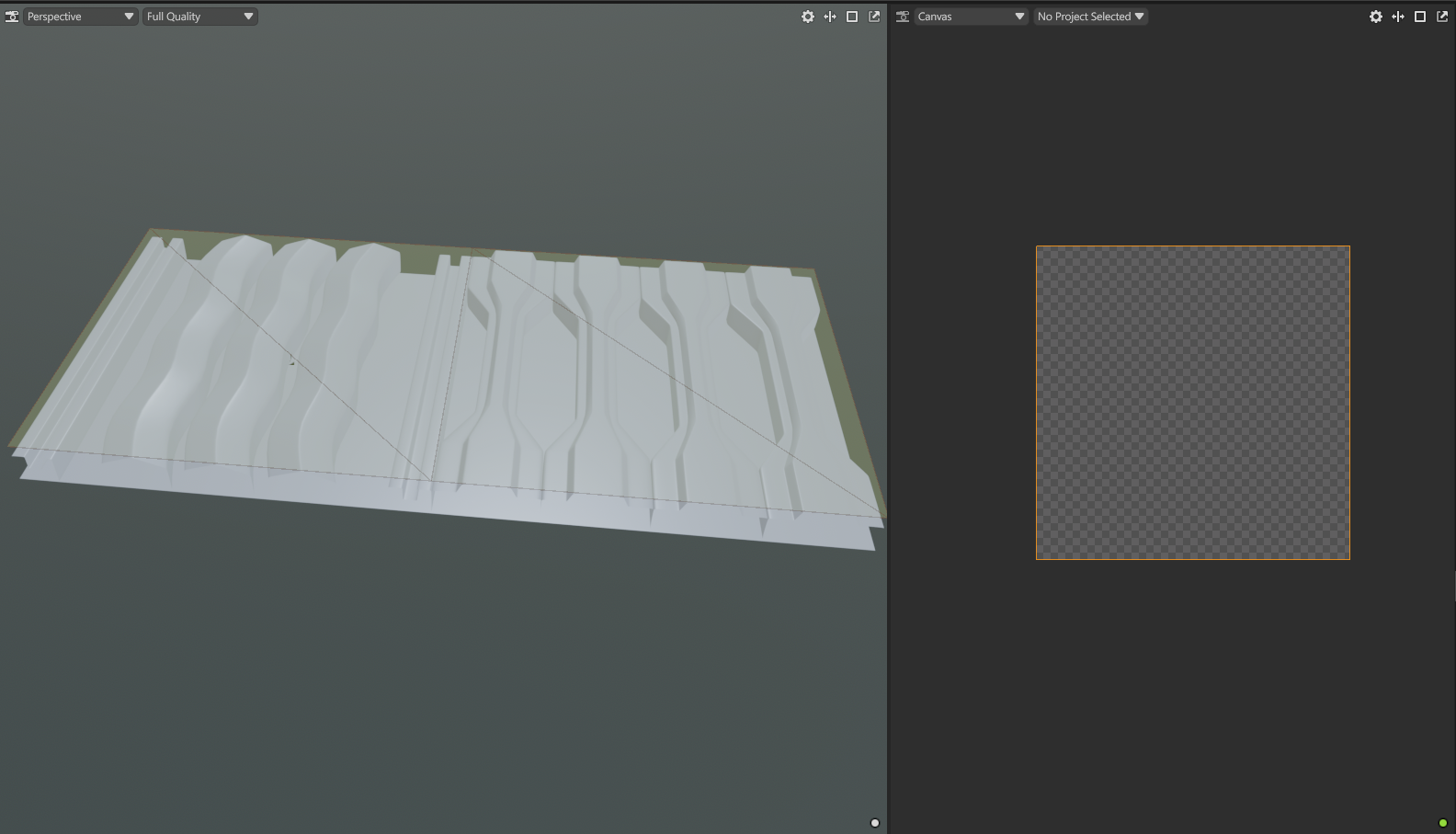Screen dimensions: 1456x834
Task: Maximize the 3D viewport panel
Action: (x=852, y=17)
